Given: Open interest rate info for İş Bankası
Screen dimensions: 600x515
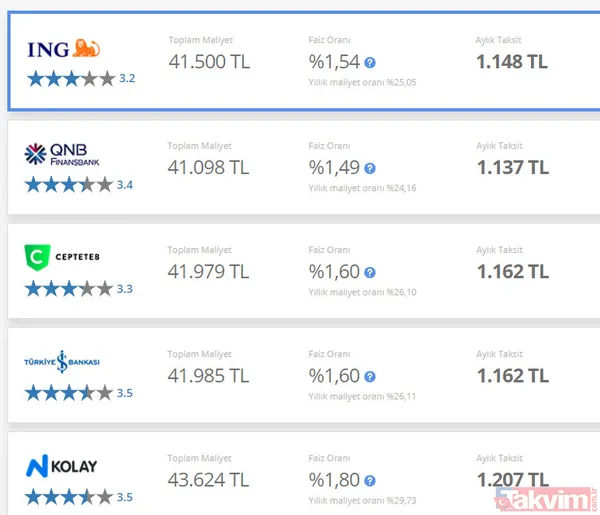Looking at the screenshot, I should tap(370, 377).
